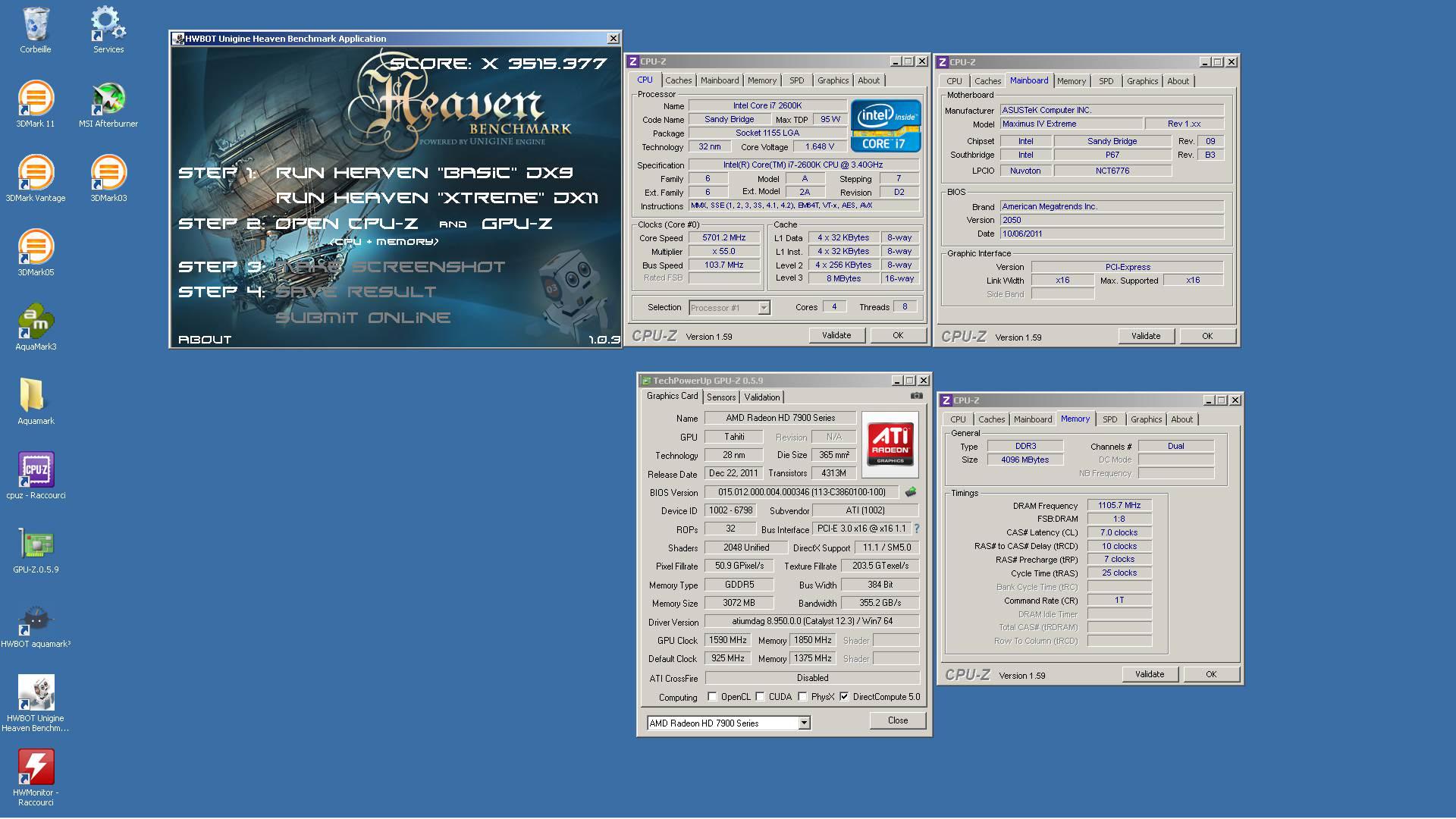The height and width of the screenshot is (819, 1456).
Task: Open the Corbeille recycle bin icon
Action: point(36,30)
